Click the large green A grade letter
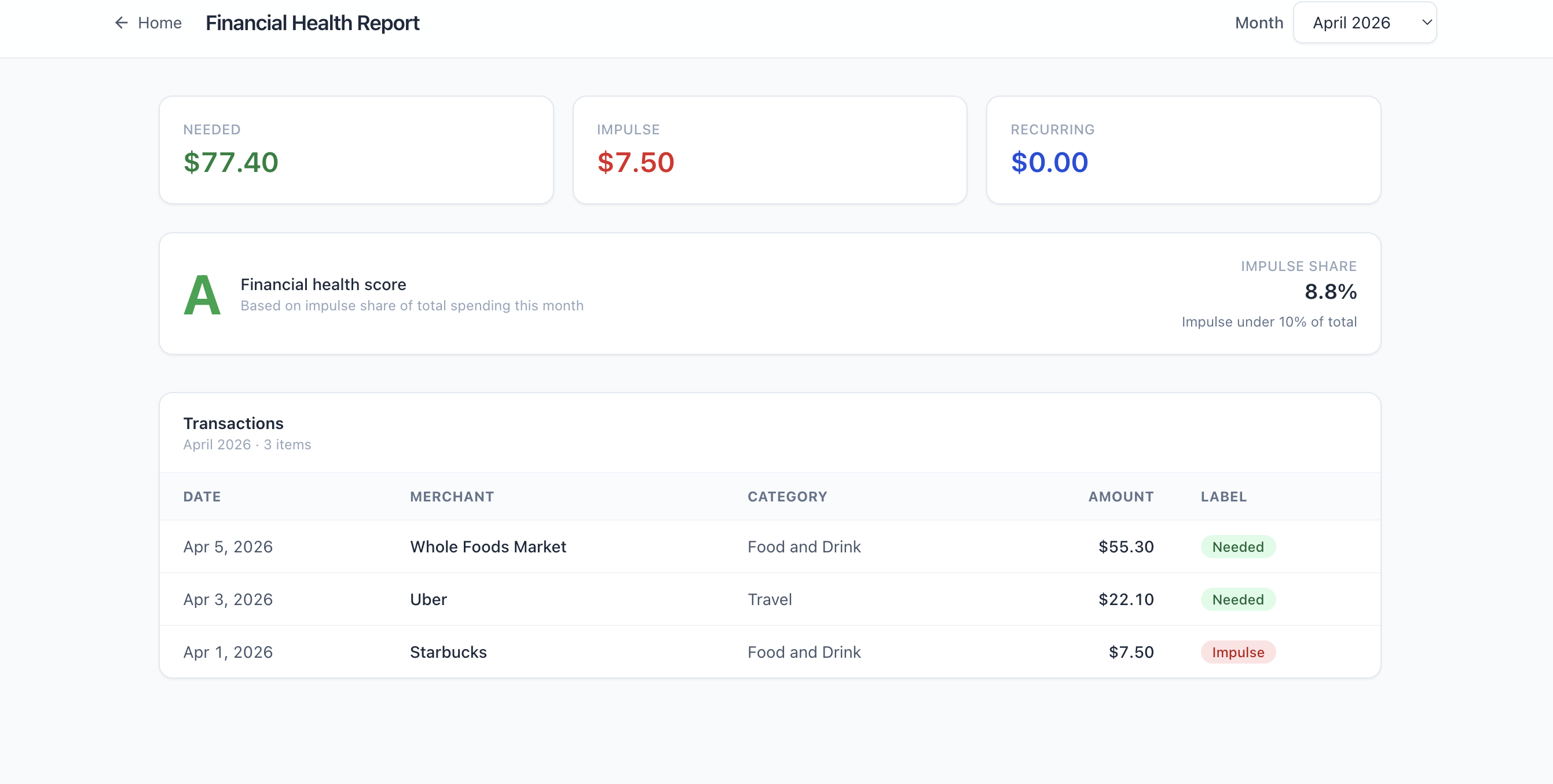 (202, 295)
